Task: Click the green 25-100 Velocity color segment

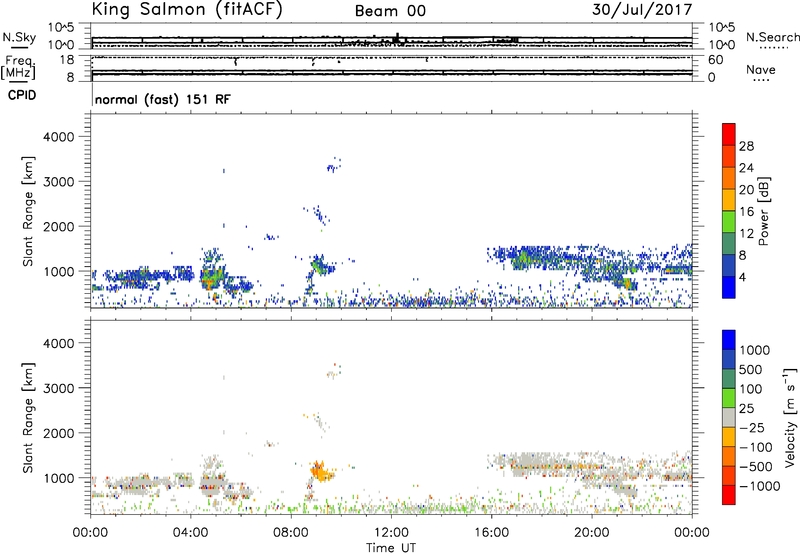Action: (729, 398)
